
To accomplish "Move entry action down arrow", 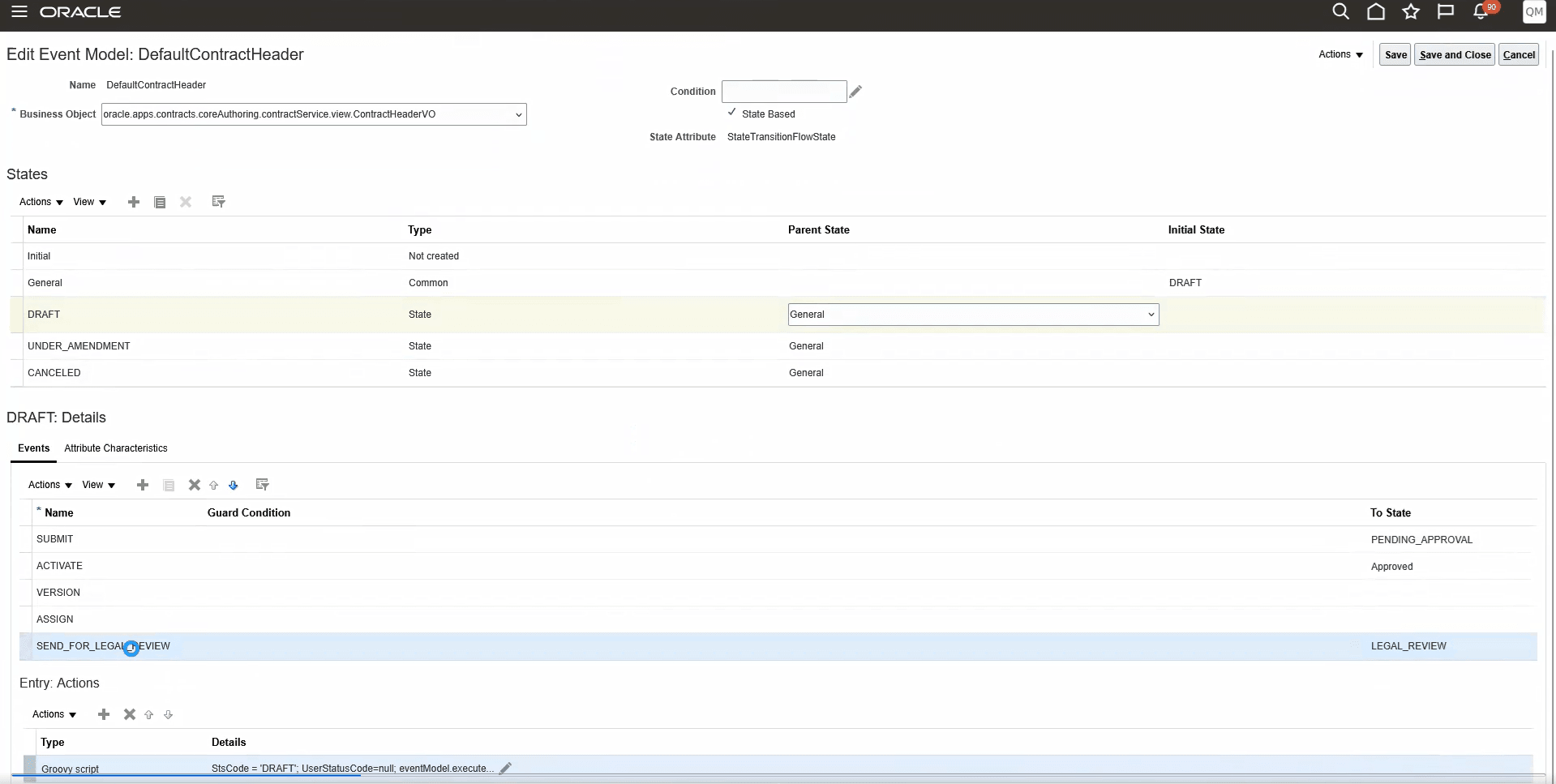I will [x=169, y=714].
